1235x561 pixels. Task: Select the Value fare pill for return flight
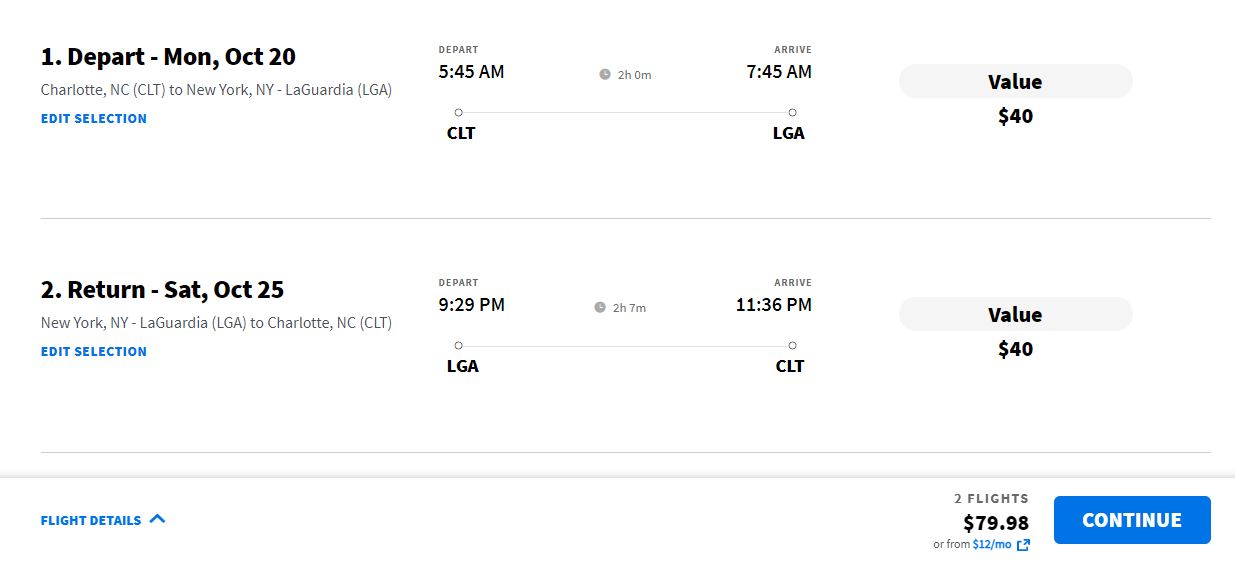click(1015, 314)
